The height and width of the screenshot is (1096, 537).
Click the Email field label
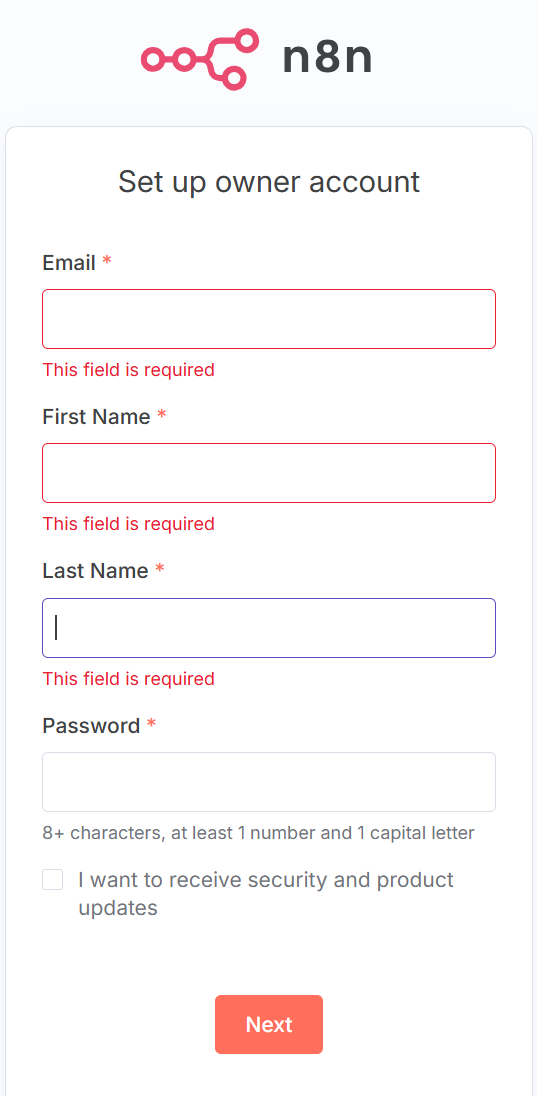(69, 263)
